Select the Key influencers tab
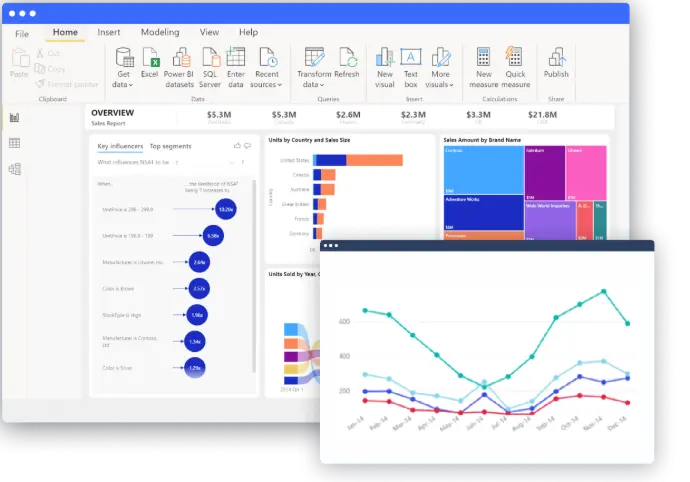 point(120,146)
